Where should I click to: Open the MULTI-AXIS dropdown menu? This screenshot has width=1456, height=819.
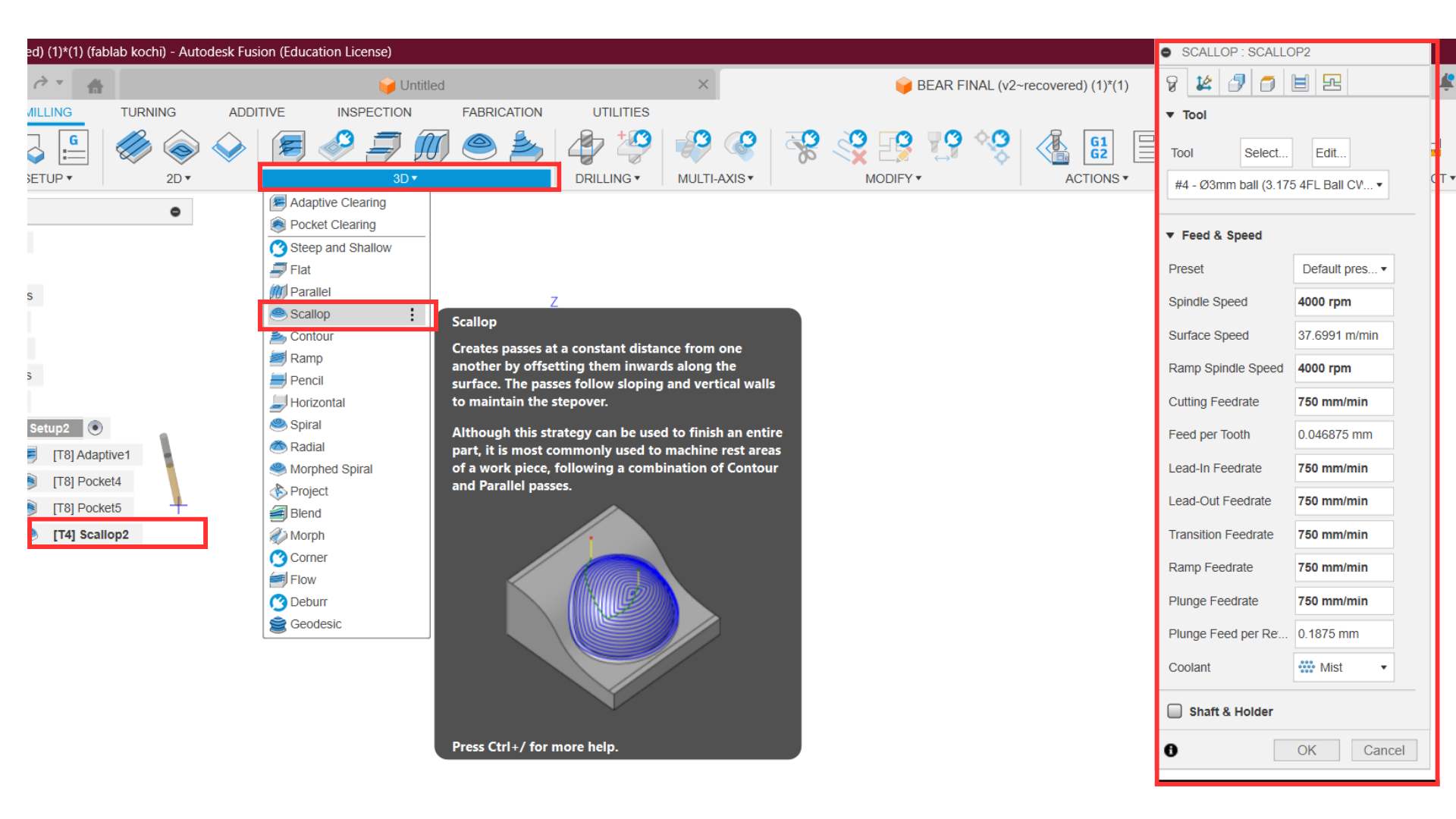[715, 178]
